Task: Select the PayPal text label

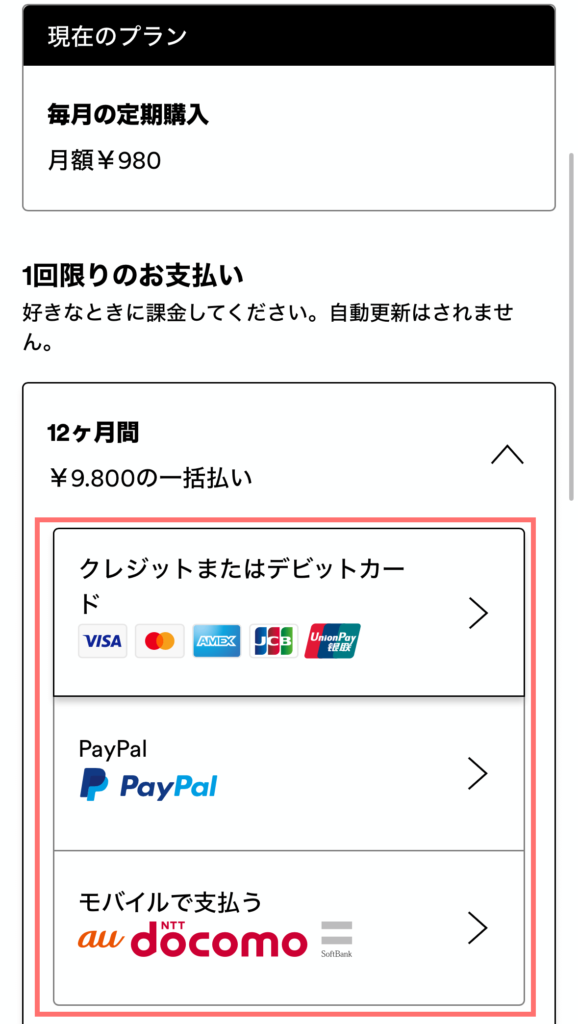Action: point(112,748)
